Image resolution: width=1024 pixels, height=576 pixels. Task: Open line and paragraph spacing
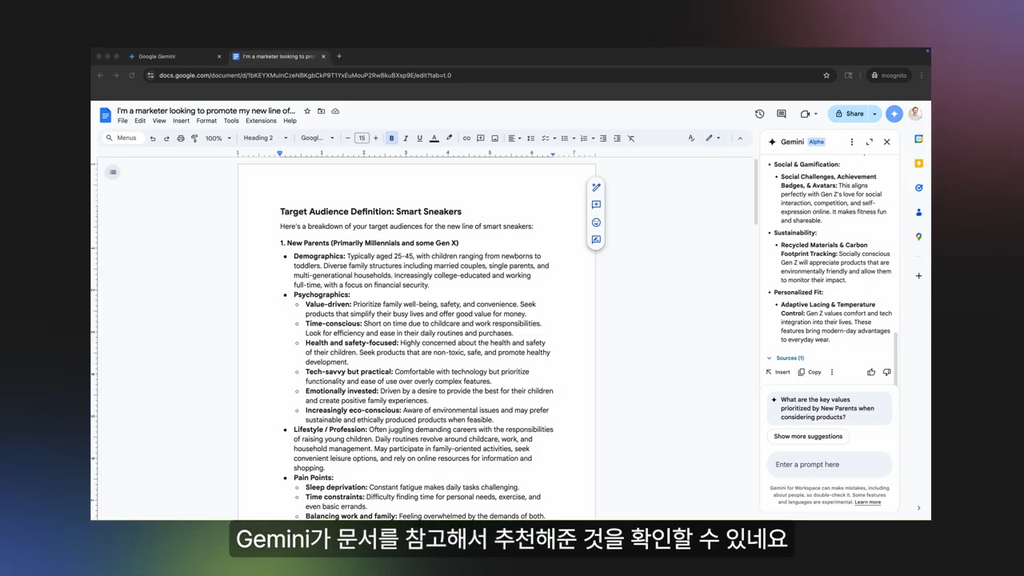(531, 138)
